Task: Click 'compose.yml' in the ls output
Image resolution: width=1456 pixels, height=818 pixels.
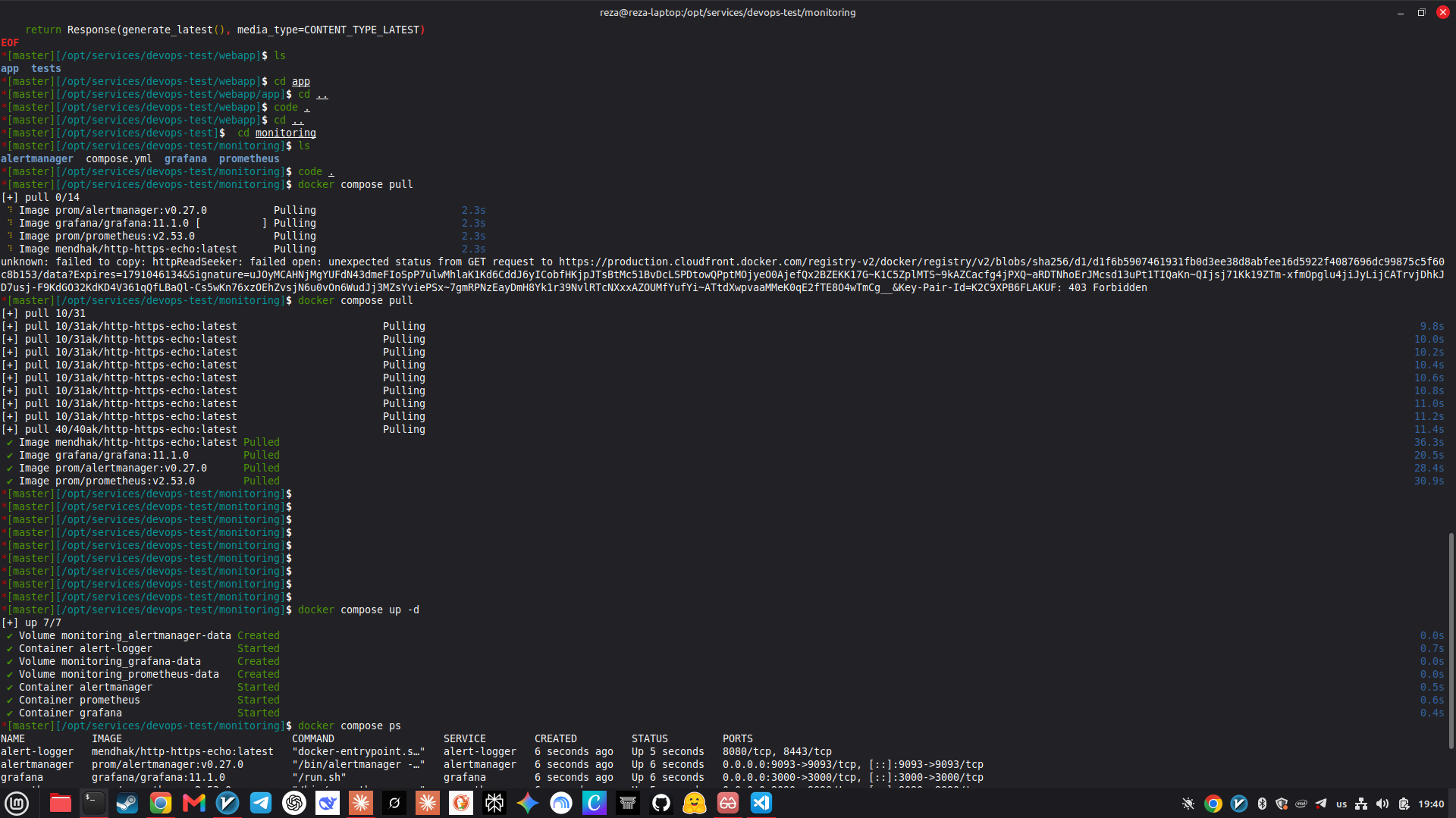Action: point(118,158)
